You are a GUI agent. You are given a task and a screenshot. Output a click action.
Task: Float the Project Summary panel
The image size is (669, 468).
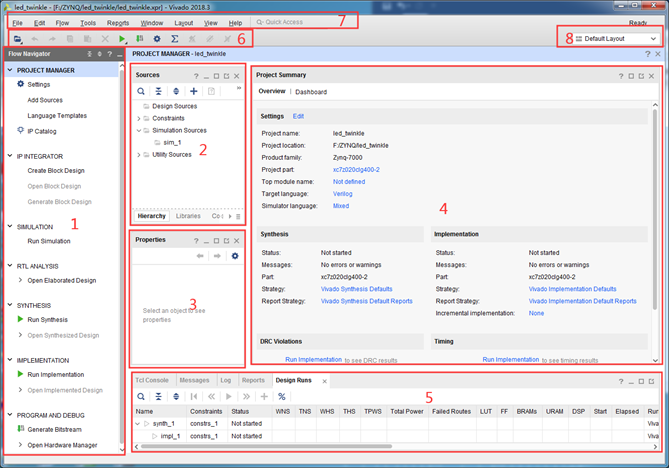pos(641,76)
